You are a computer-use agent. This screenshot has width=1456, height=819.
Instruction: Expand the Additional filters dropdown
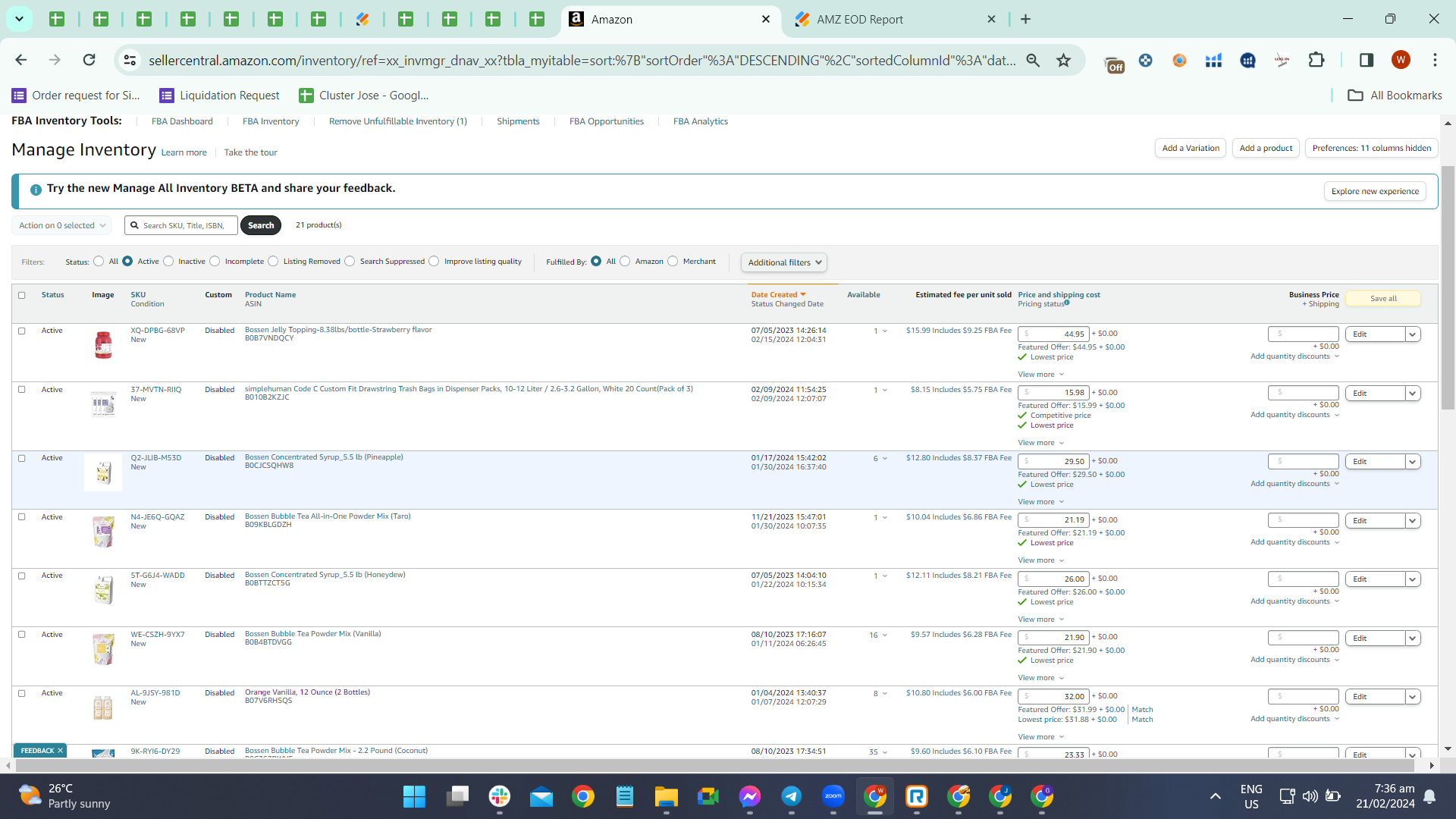coord(784,262)
